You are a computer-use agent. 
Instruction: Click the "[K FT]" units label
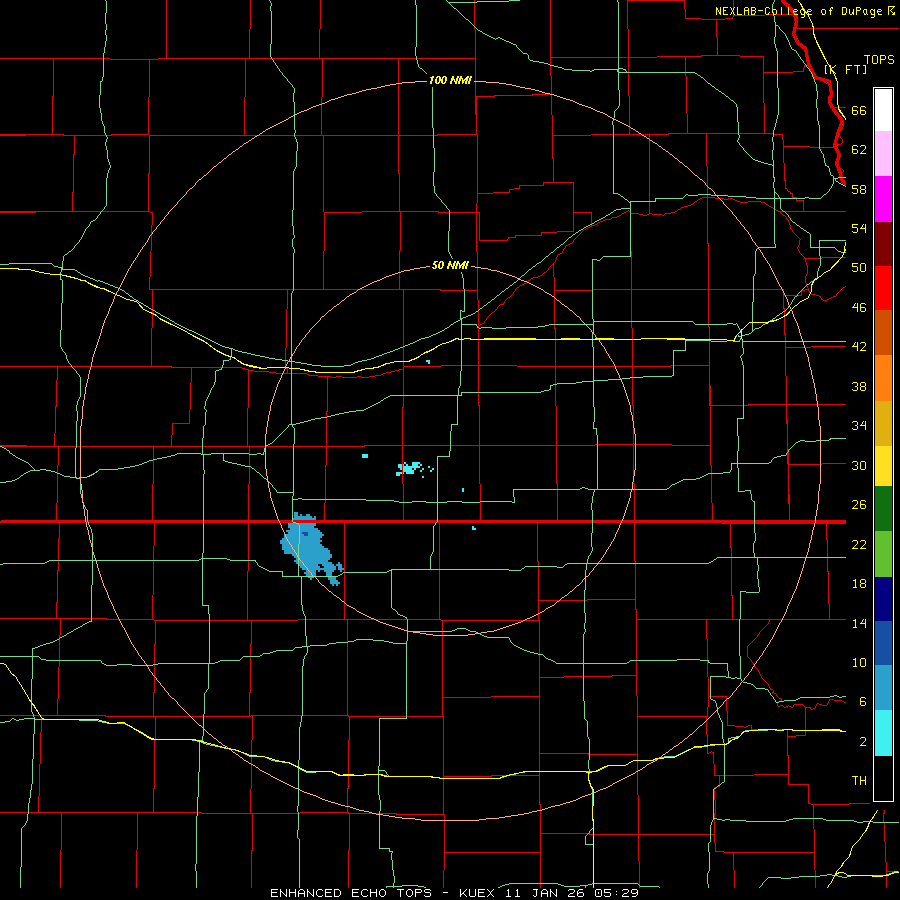coord(845,69)
